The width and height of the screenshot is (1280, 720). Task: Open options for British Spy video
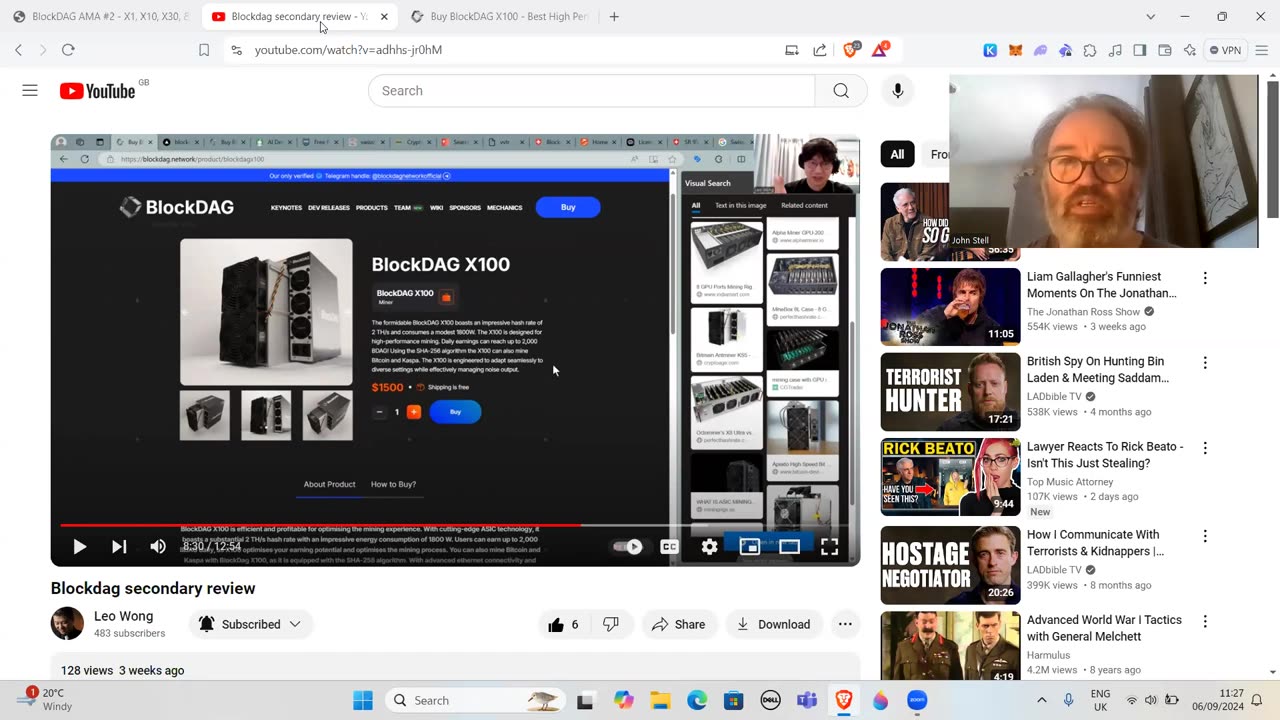pos(1205,363)
